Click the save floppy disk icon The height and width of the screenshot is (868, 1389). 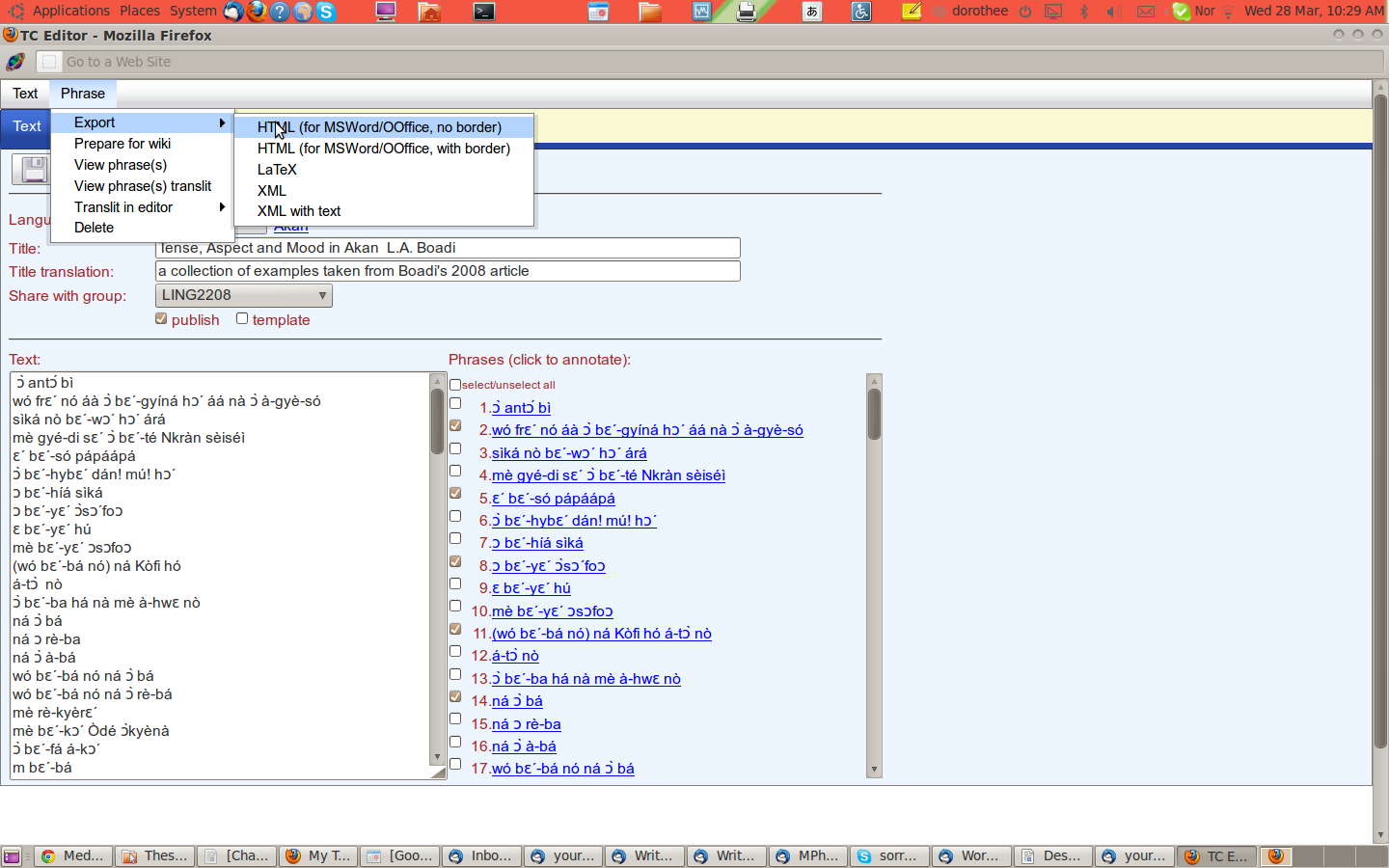(x=33, y=169)
